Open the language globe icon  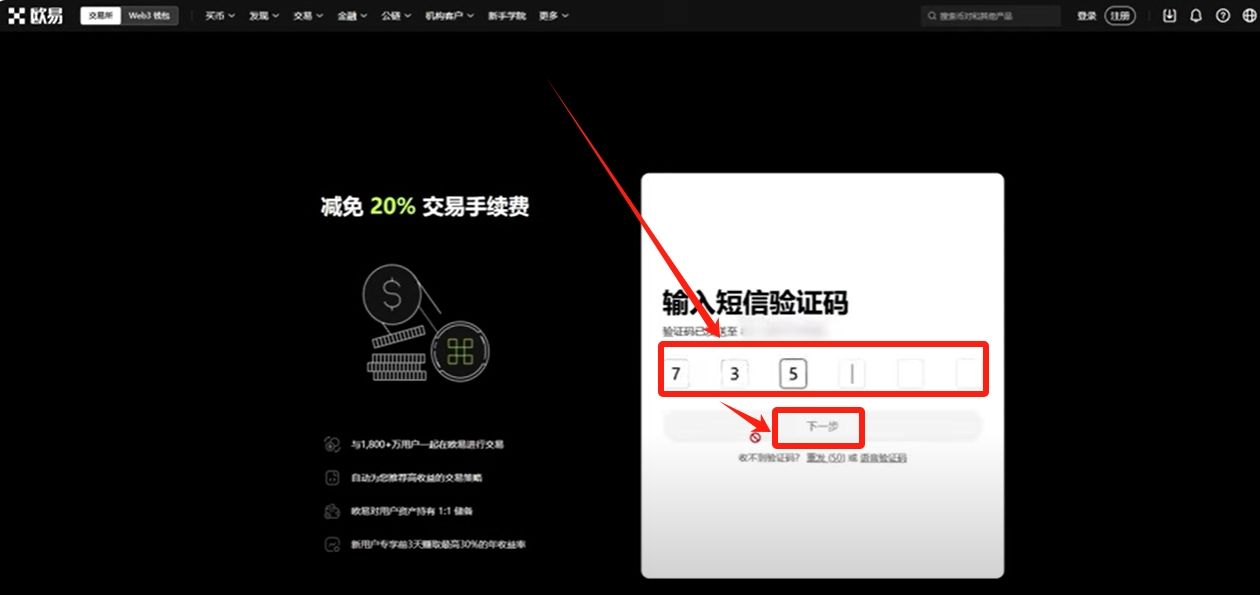pos(1247,16)
